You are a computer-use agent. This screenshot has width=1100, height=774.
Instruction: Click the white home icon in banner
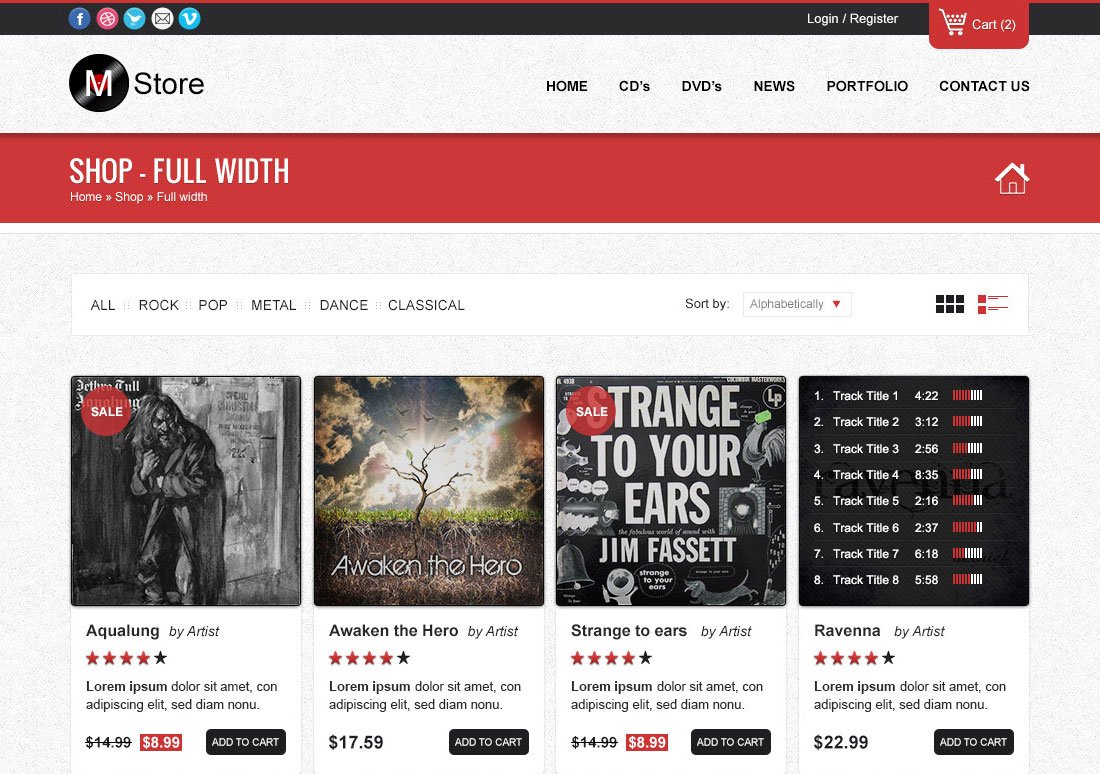pos(1012,178)
